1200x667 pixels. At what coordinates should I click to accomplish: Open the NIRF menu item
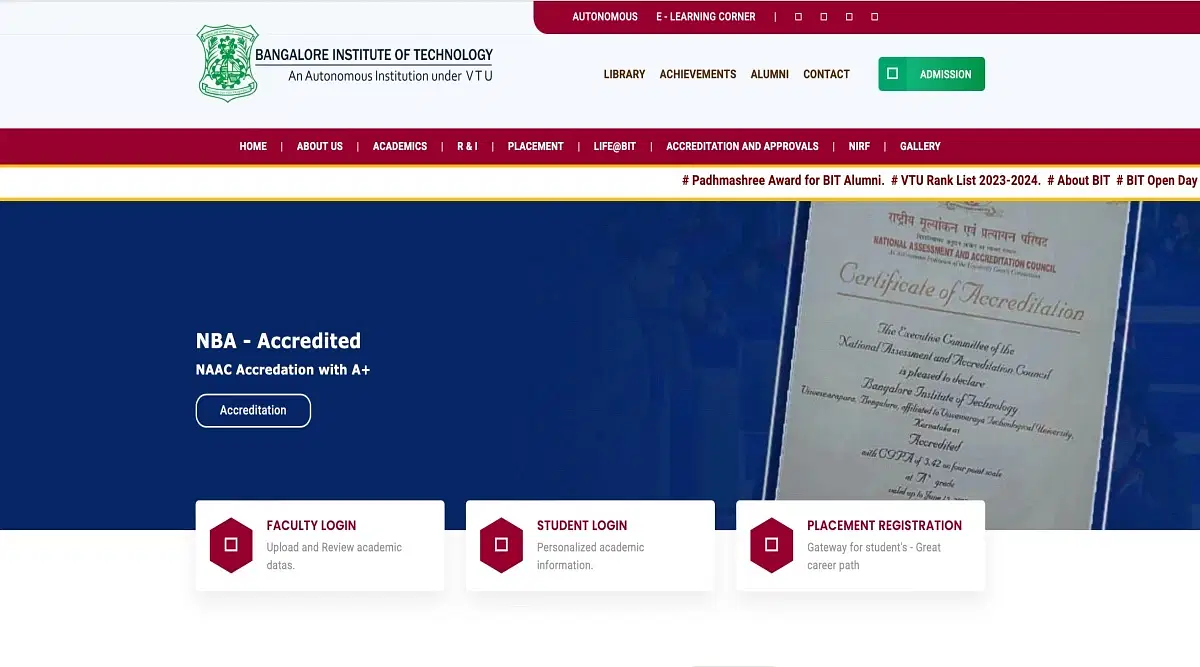pyautogui.click(x=859, y=146)
